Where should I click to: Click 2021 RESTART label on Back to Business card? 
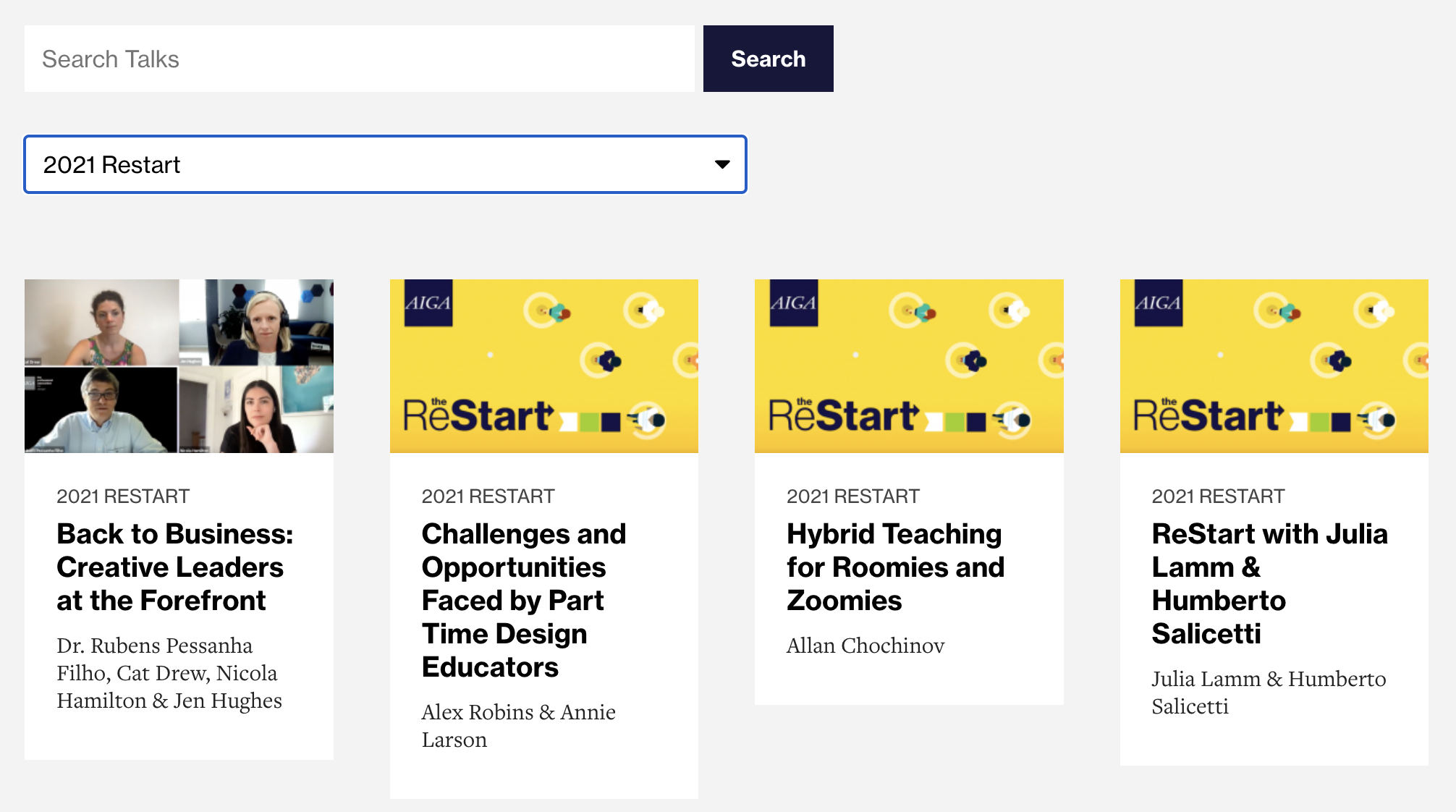point(123,496)
